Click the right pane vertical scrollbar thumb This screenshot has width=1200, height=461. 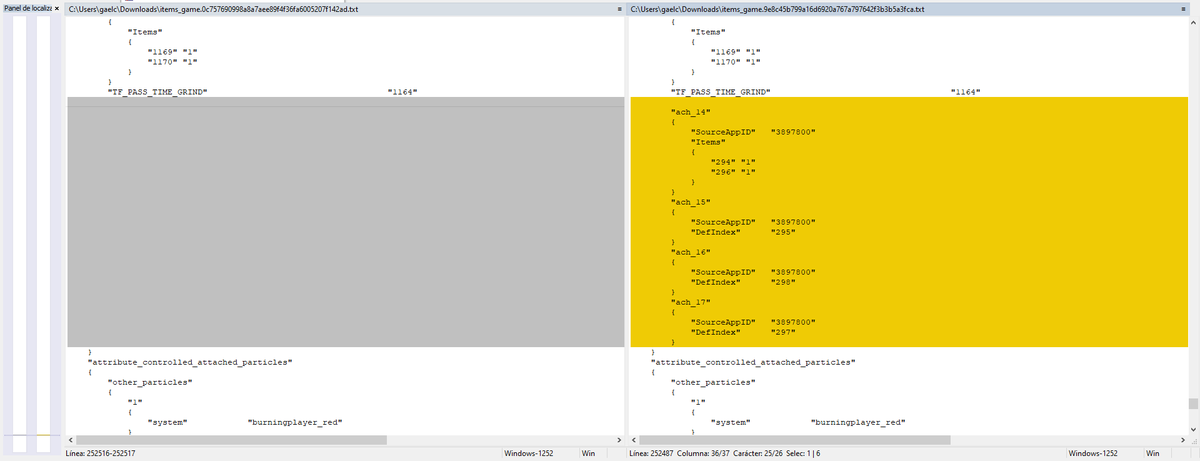click(x=1194, y=404)
